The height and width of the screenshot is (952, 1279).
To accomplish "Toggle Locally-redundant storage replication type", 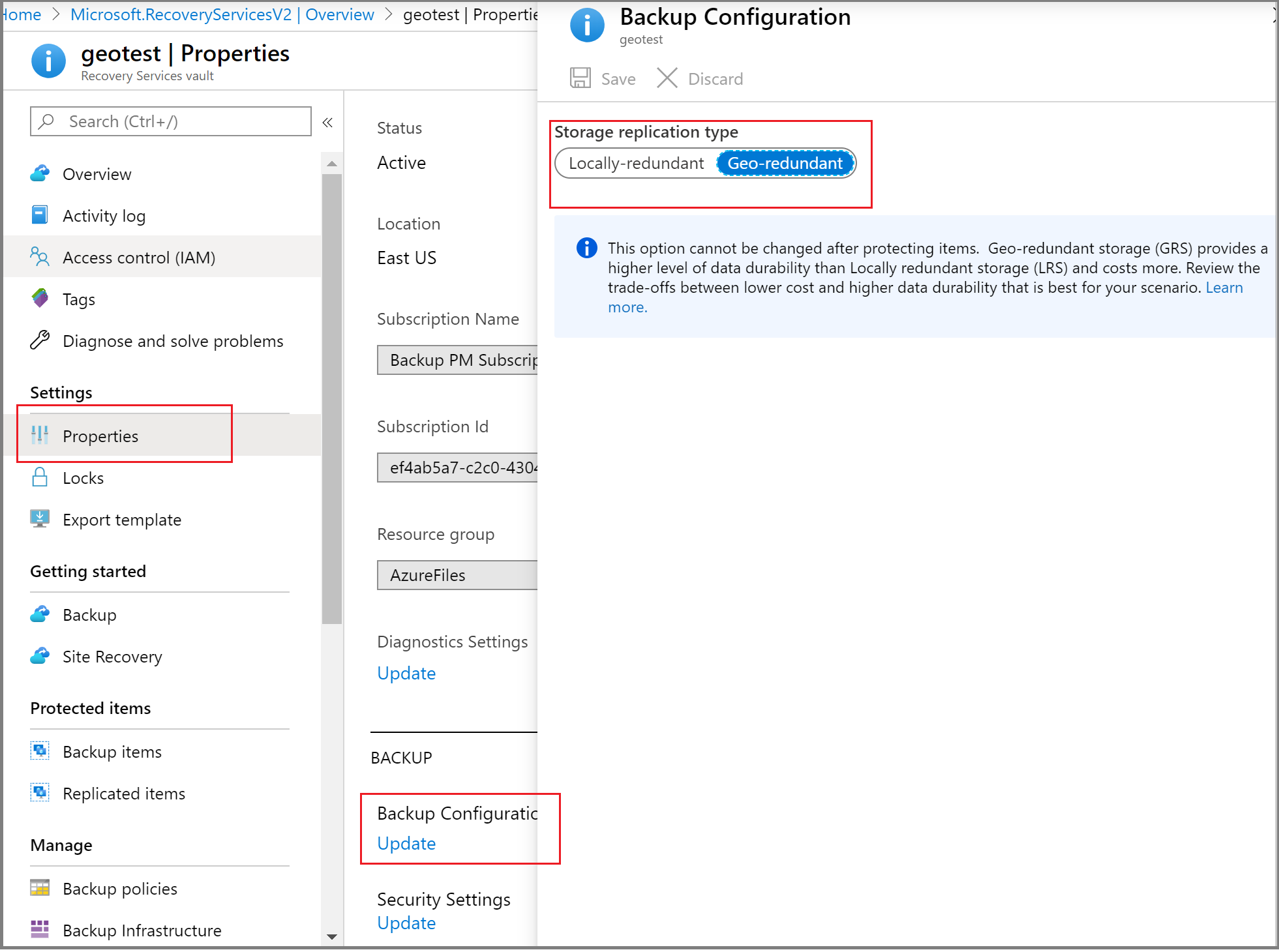I will [636, 163].
